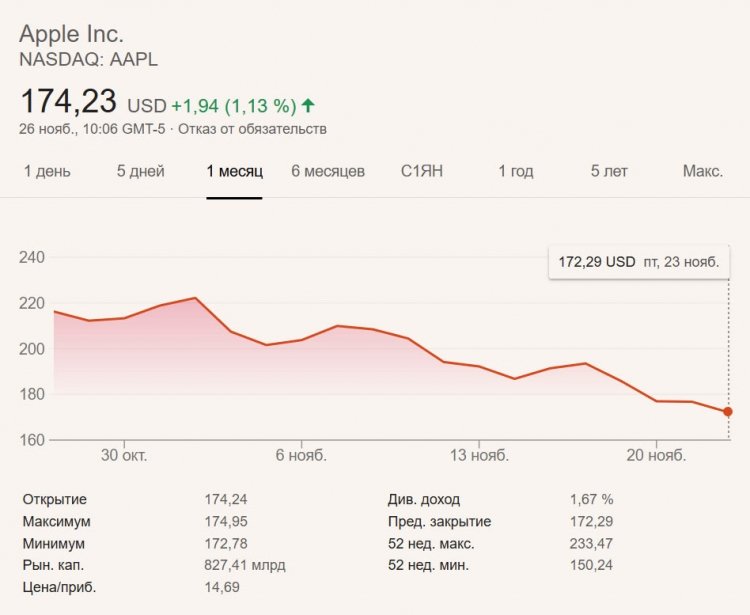The image size is (750, 615).
Task: Click the 172,29 USD price tooltip
Action: click(639, 262)
